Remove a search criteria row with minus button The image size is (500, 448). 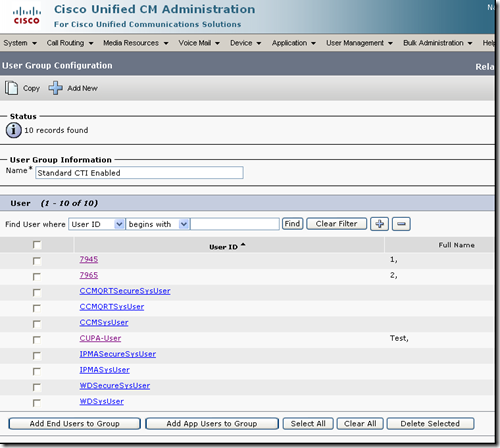click(x=401, y=224)
